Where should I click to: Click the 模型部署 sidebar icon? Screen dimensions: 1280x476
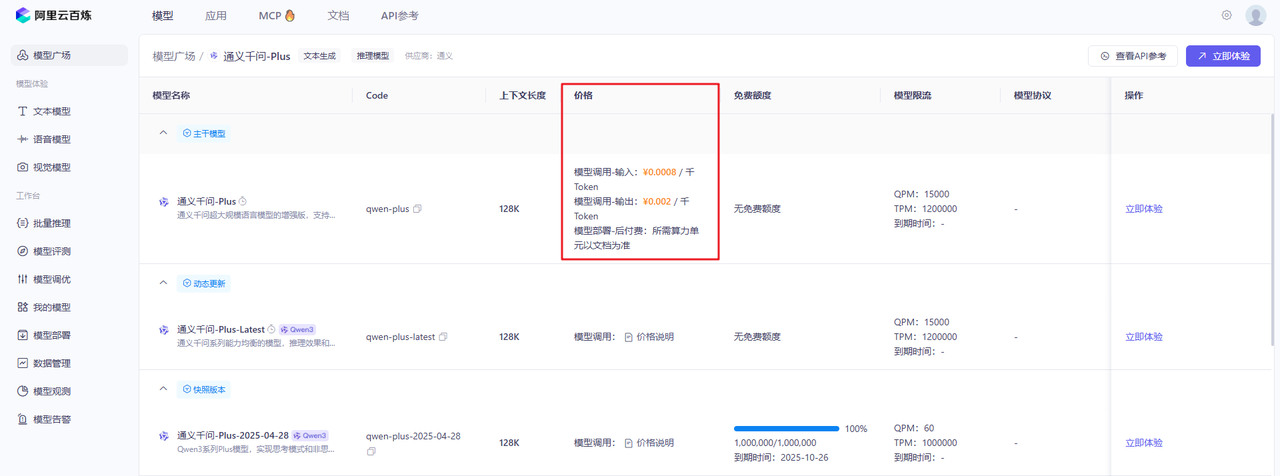coord(23,335)
